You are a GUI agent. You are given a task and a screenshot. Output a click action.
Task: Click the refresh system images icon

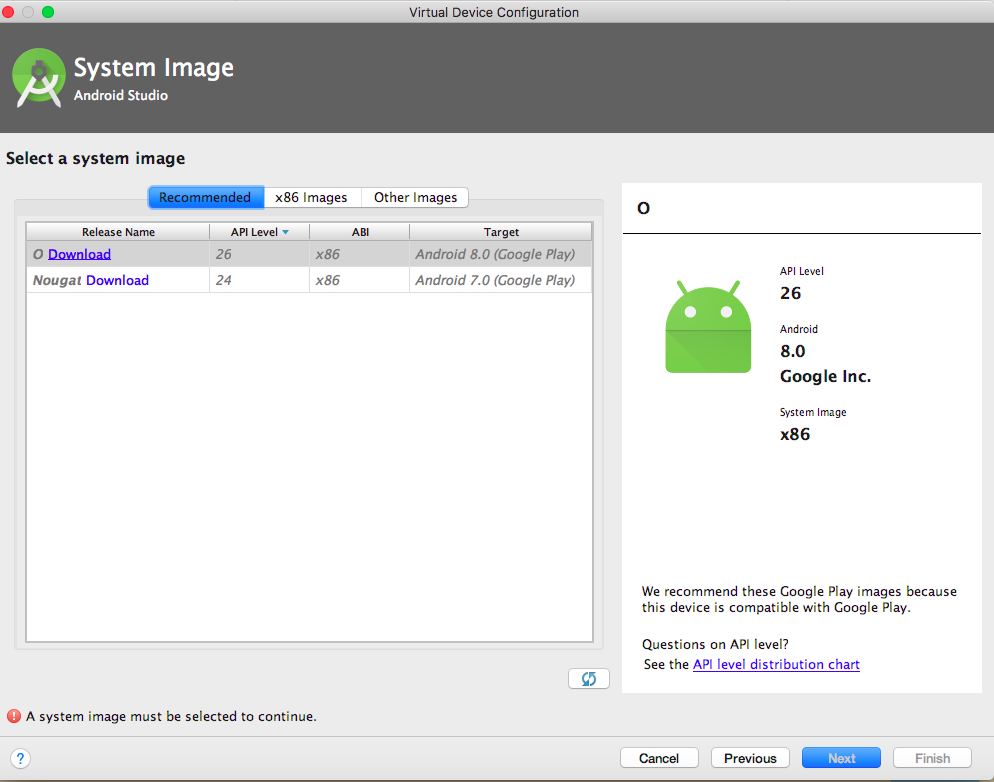588,679
